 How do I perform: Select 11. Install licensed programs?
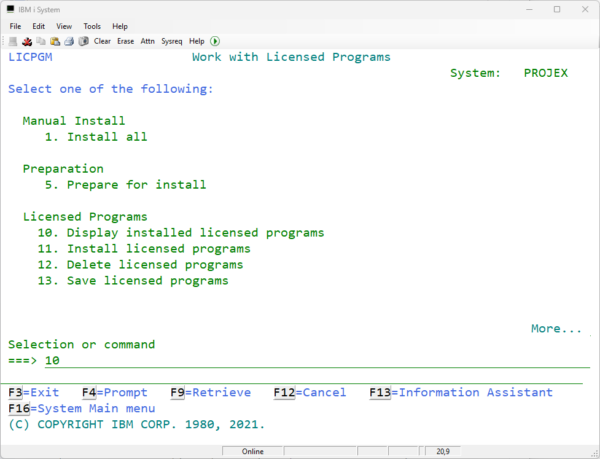(144, 249)
